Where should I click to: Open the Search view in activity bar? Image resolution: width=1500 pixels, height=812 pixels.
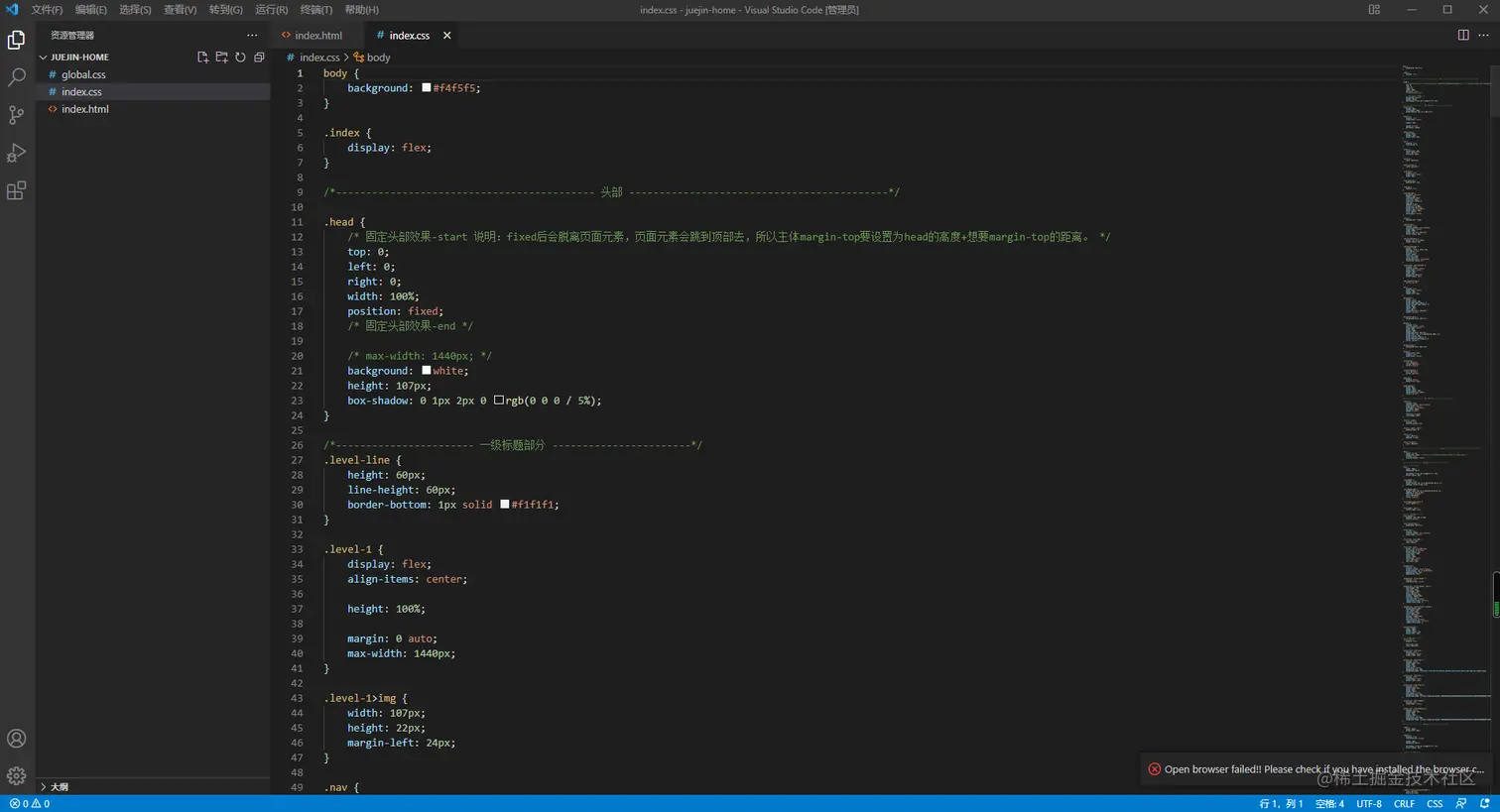(x=17, y=77)
